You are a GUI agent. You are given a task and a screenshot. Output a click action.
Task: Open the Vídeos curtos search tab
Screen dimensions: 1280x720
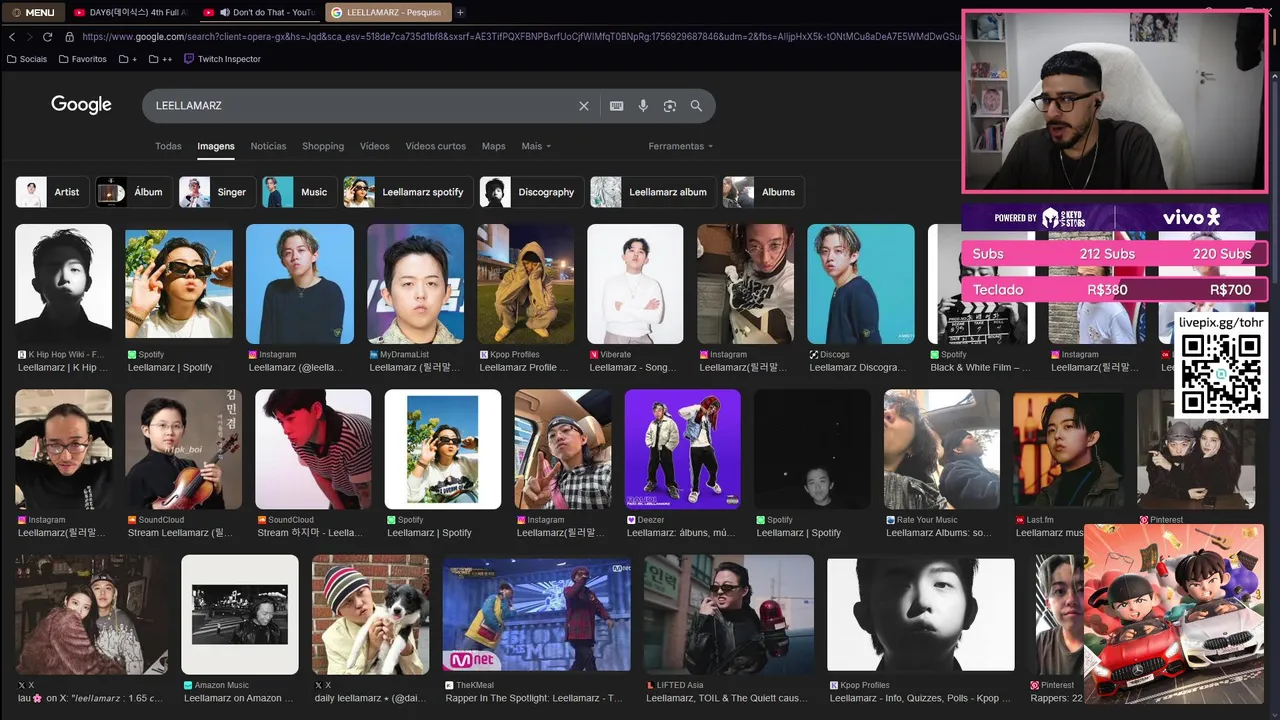435,146
